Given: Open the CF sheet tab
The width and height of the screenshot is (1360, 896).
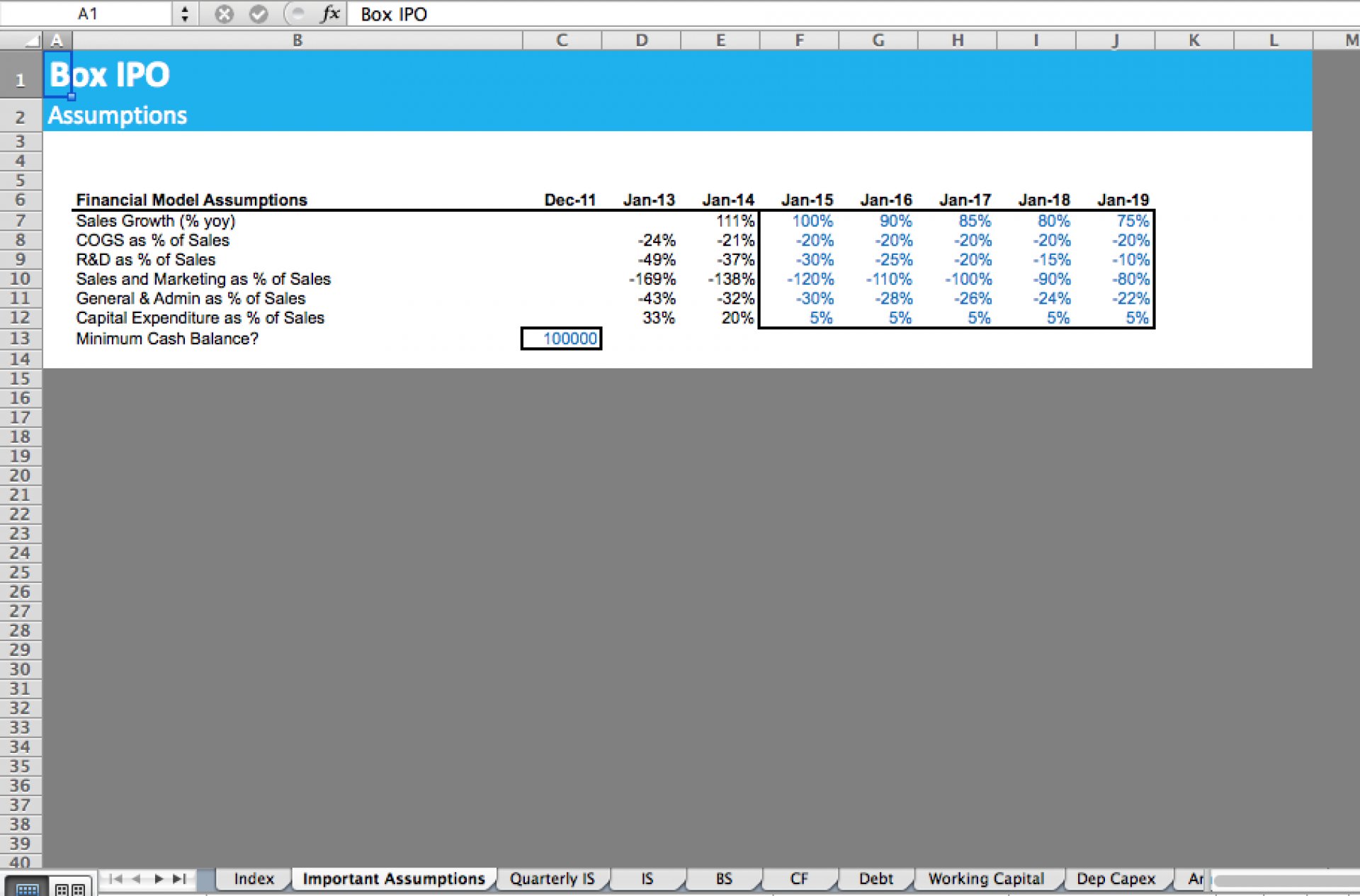Looking at the screenshot, I should pos(799,879).
